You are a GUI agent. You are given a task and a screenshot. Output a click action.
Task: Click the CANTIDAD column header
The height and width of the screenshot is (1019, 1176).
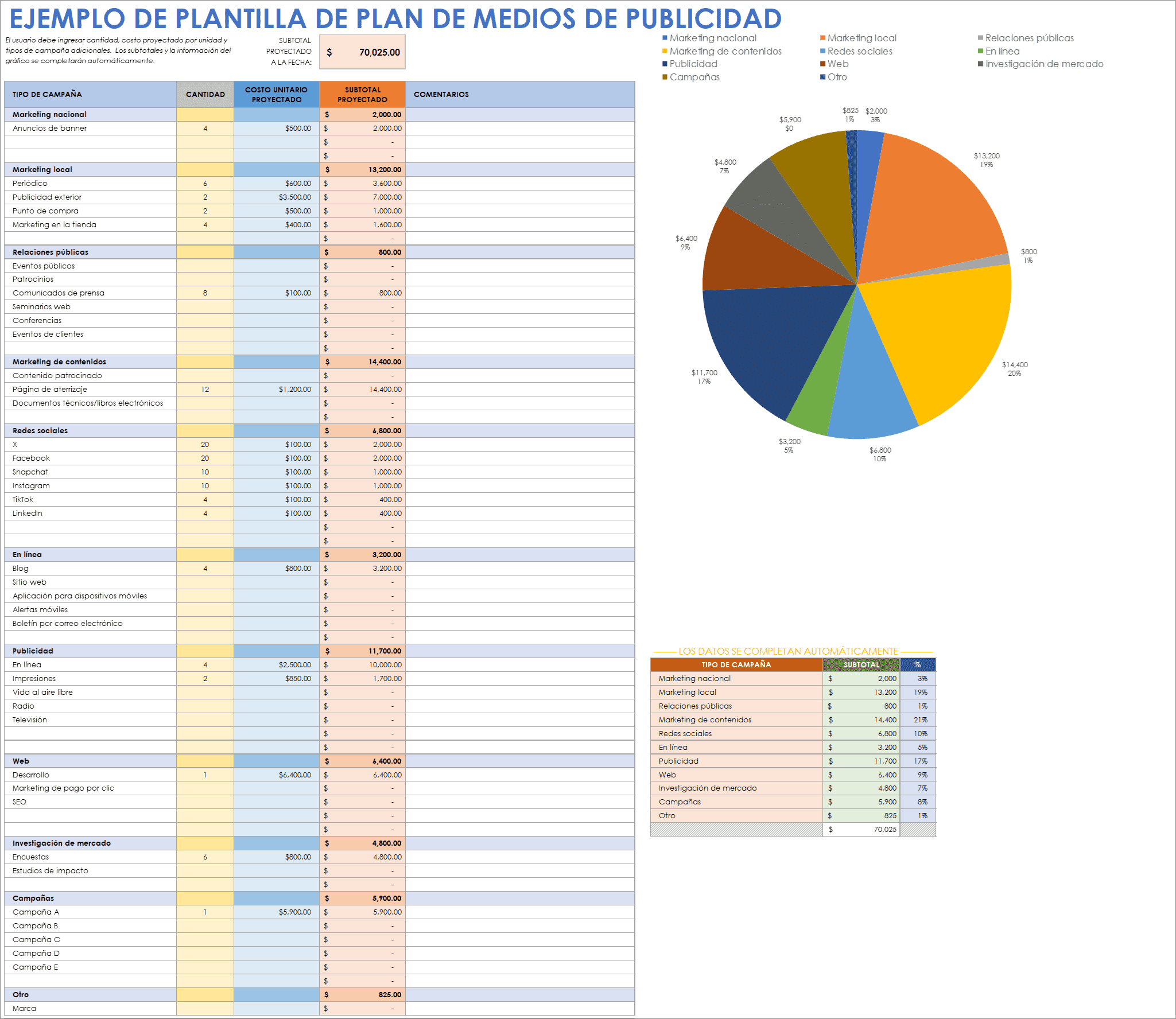[205, 94]
